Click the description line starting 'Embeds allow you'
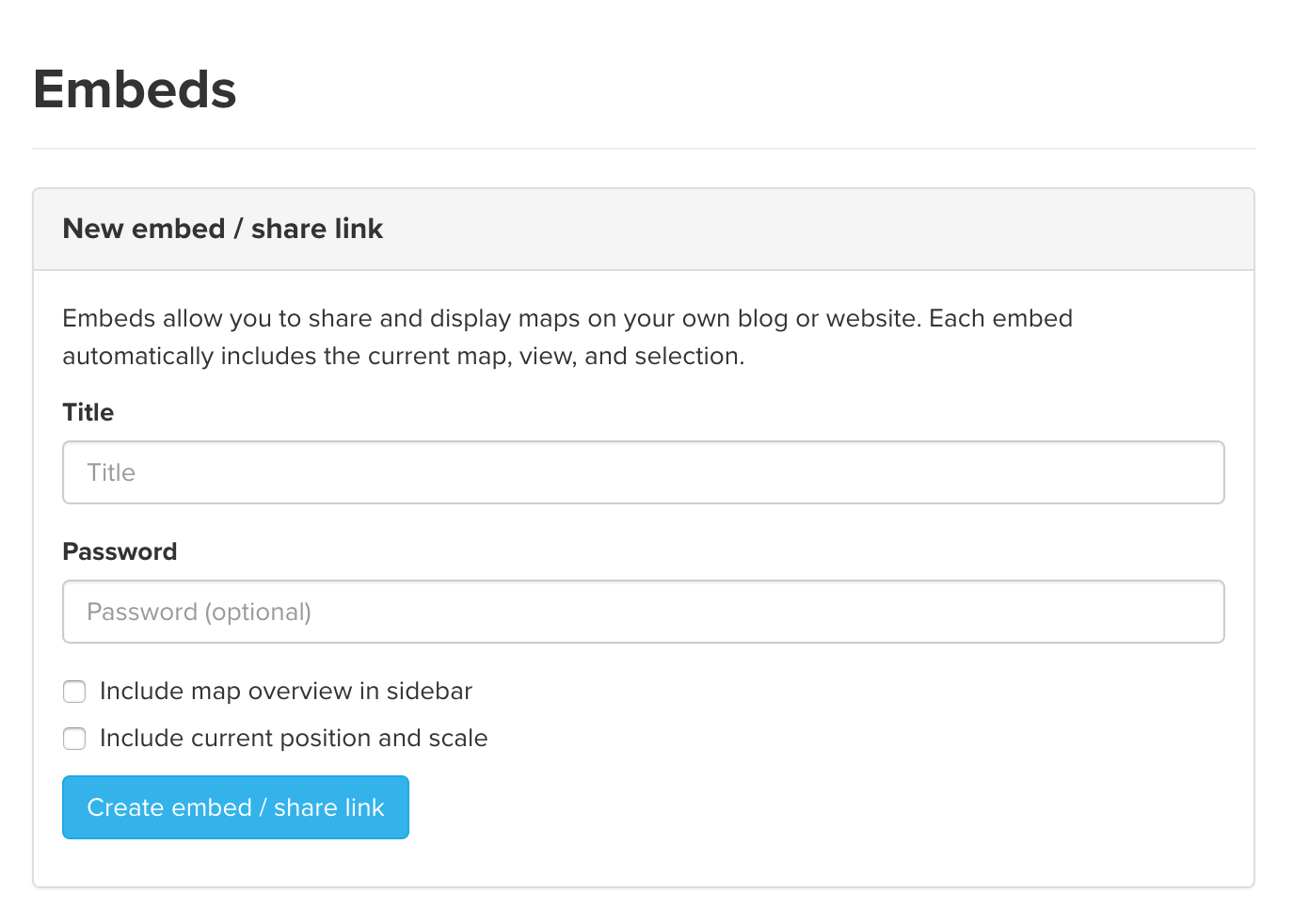The width and height of the screenshot is (1293, 924). point(567,318)
